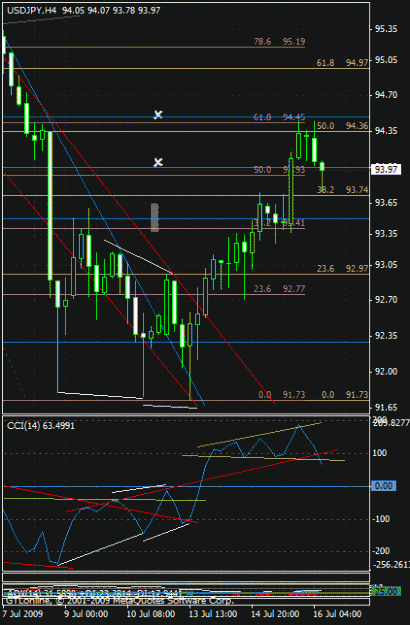
Task: Click the 100 level on CCI axis
Action: coord(380,453)
